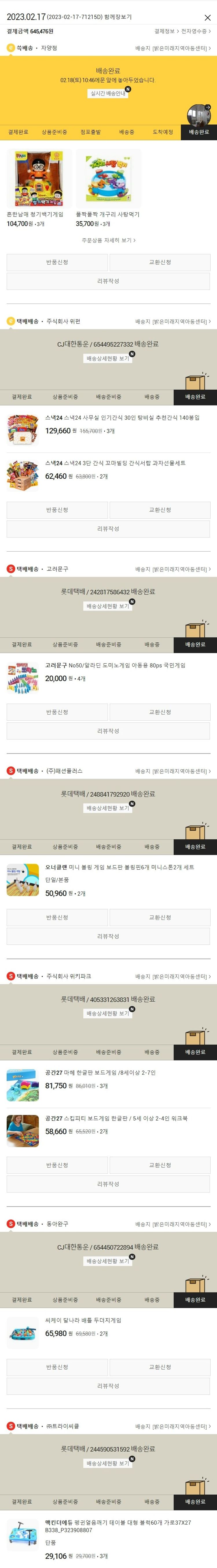Image resolution: width=217 pixels, height=1568 pixels.
Task: Expand 주문상품 자세히 보기
Action: [x=108, y=240]
